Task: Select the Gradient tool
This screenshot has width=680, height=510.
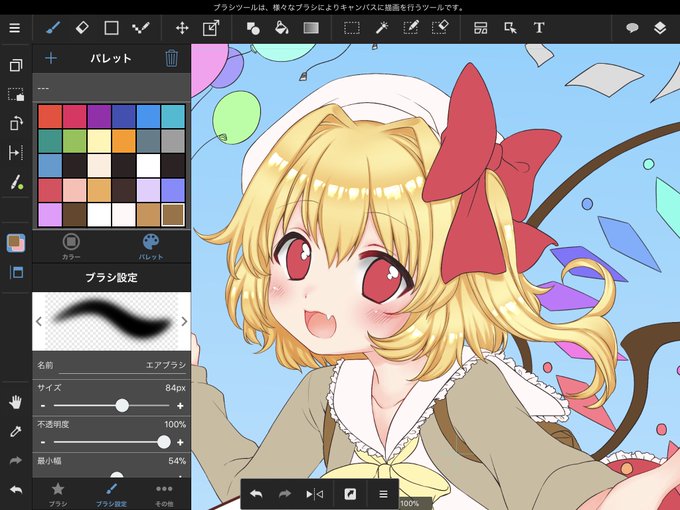Action: tap(311, 28)
